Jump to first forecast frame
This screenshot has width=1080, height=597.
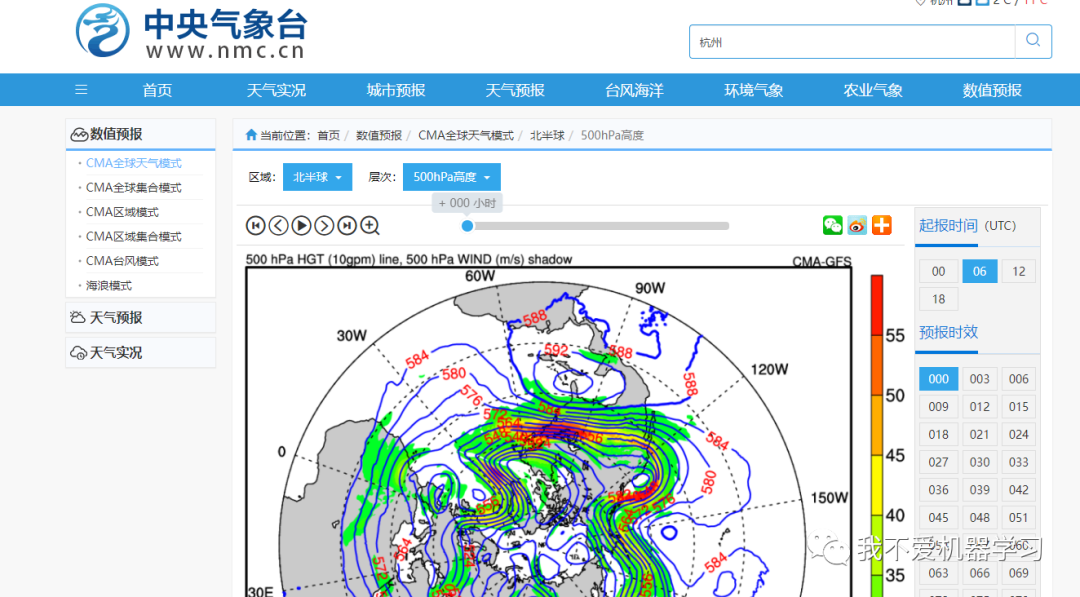[x=255, y=225]
